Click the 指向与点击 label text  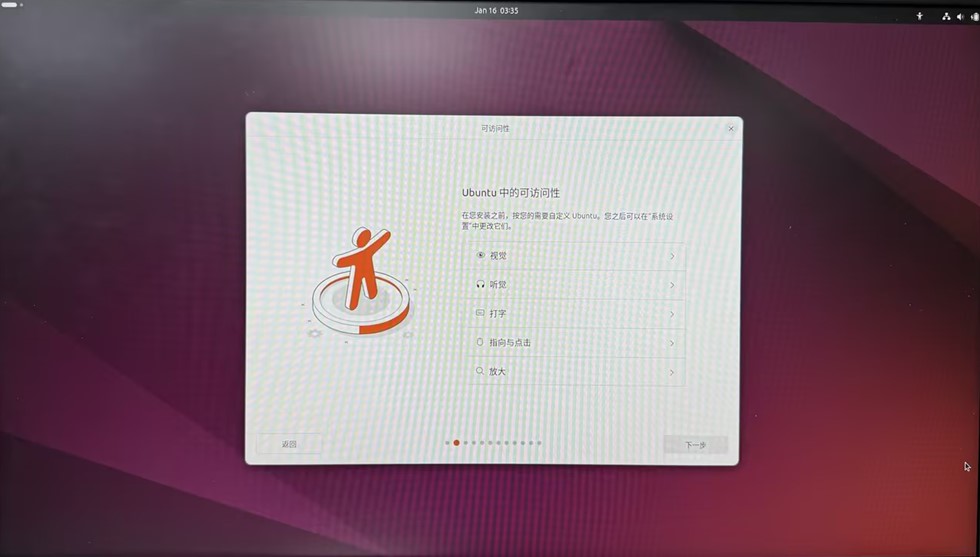tap(510, 343)
